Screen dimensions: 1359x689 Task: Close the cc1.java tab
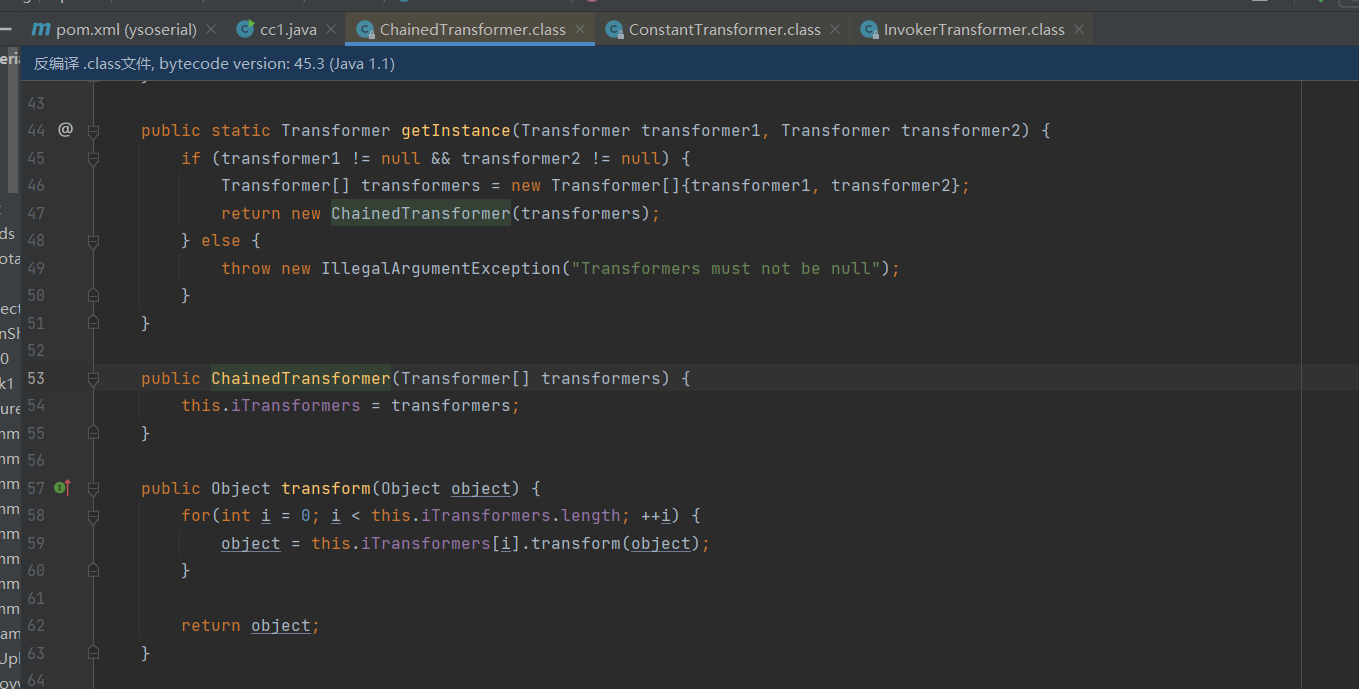[x=330, y=29]
